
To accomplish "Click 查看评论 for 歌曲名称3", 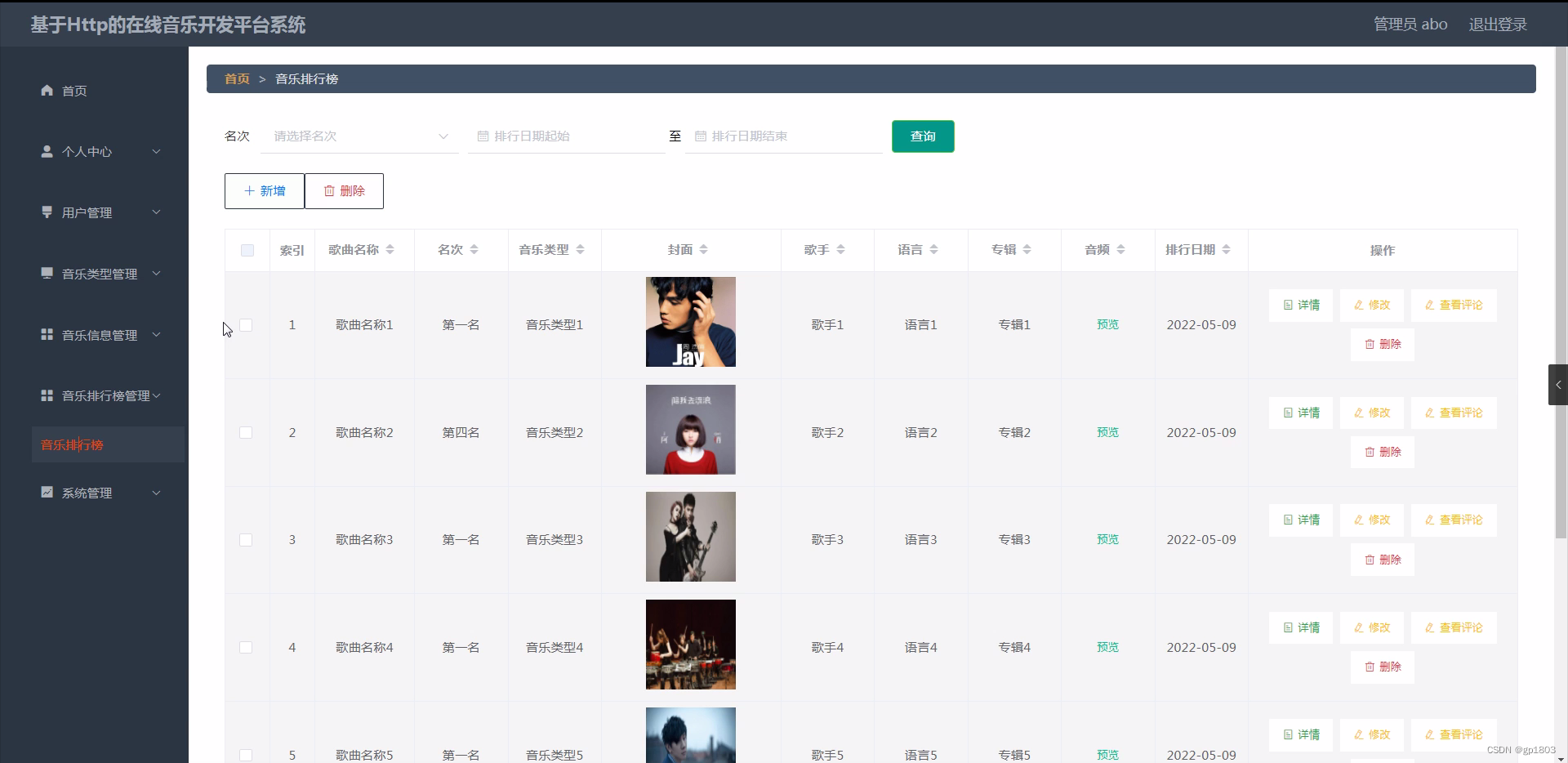I will [1454, 520].
